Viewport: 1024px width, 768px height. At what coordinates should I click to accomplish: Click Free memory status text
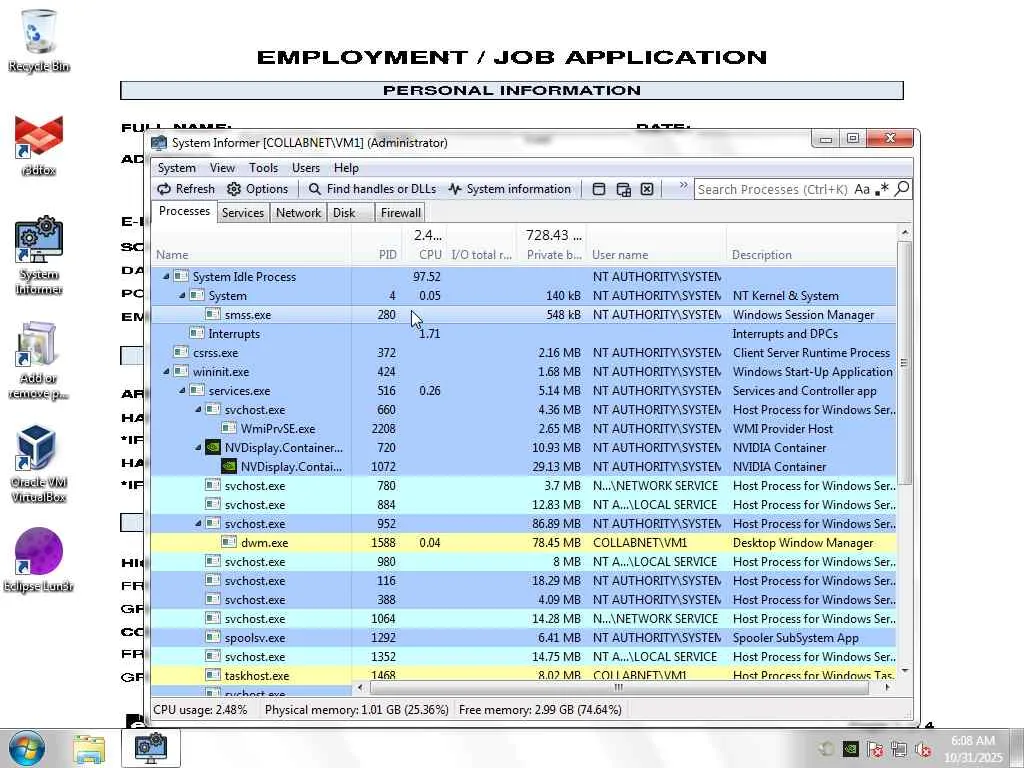pos(540,709)
